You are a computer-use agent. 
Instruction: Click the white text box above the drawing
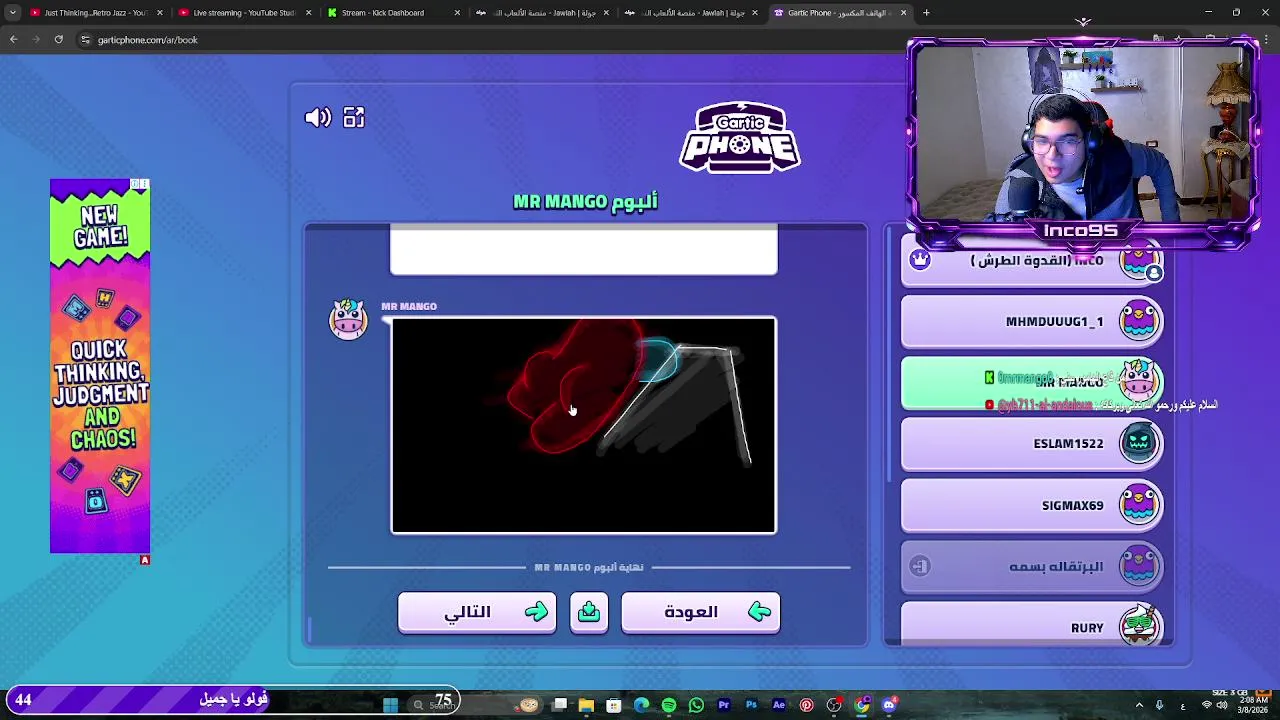pyautogui.click(x=583, y=250)
